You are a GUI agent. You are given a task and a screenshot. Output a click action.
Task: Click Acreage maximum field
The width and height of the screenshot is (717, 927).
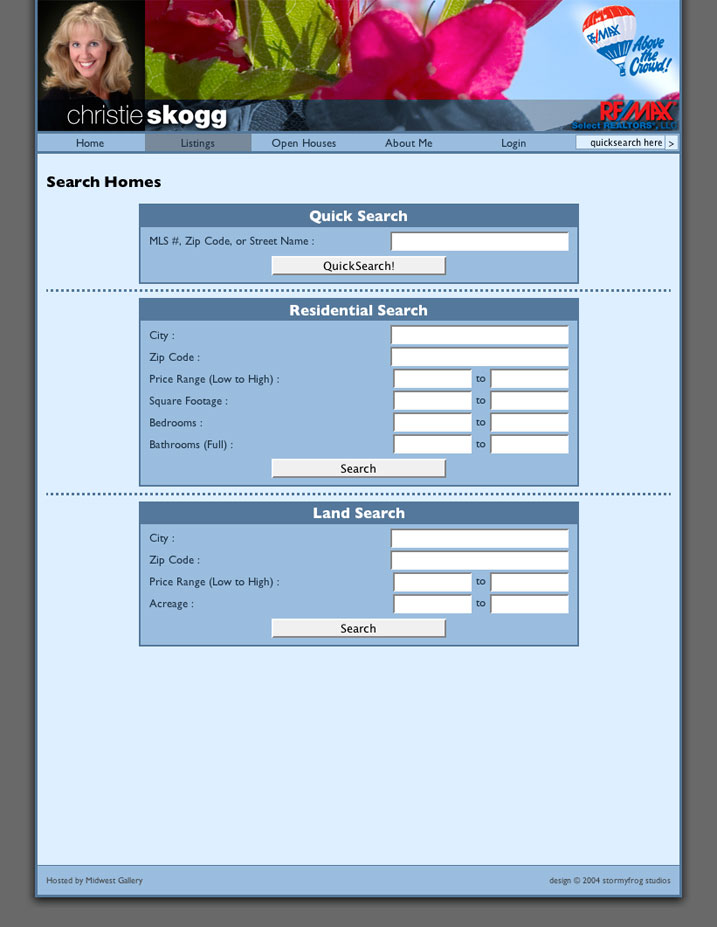pos(530,604)
